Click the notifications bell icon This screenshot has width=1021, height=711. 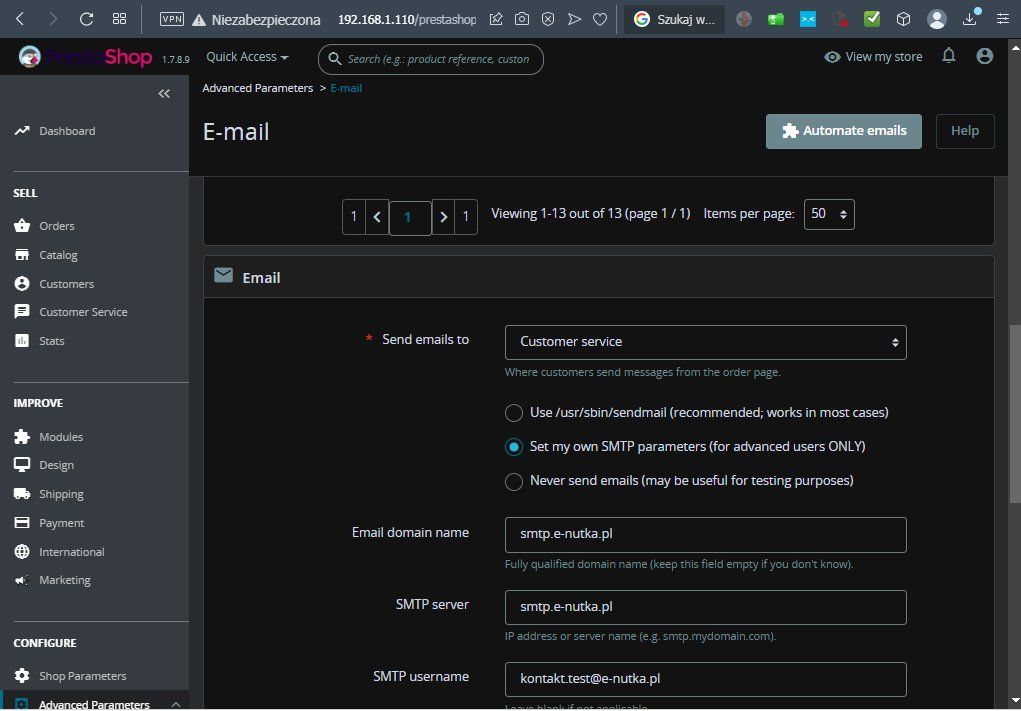[948, 56]
